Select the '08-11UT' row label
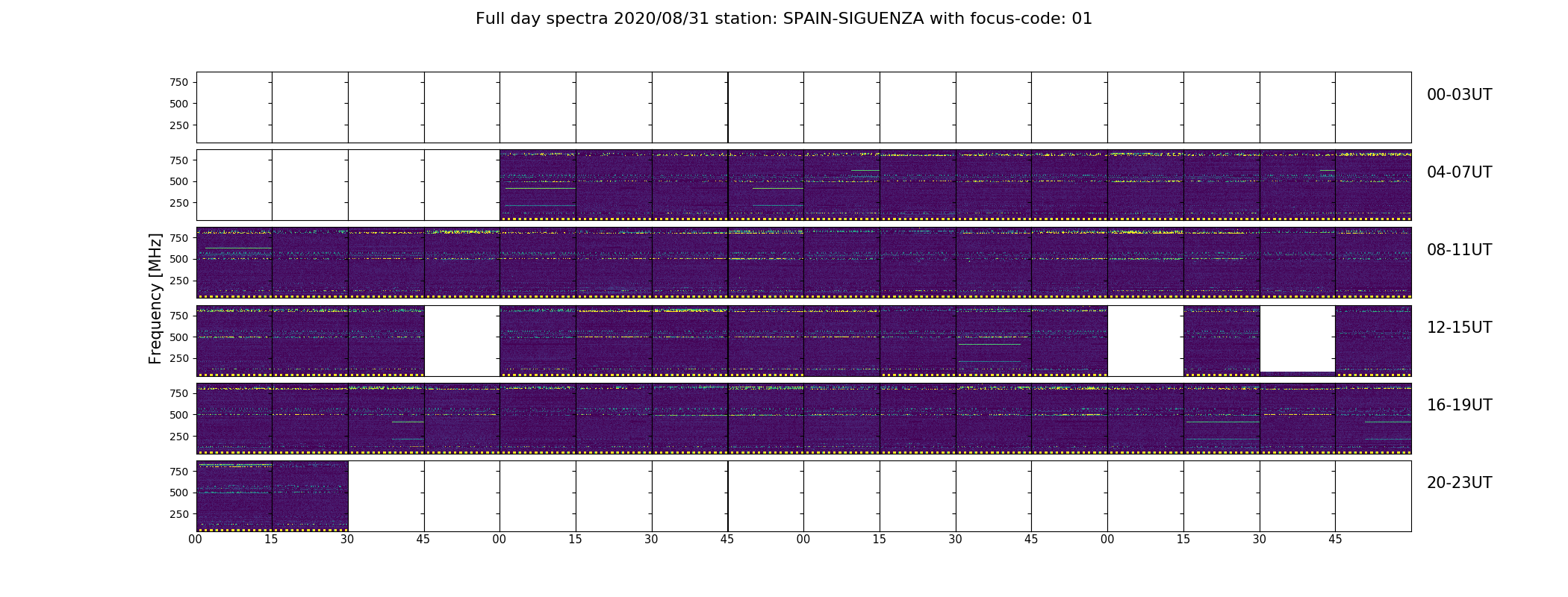This screenshot has height=597, width=1568. tap(1459, 250)
